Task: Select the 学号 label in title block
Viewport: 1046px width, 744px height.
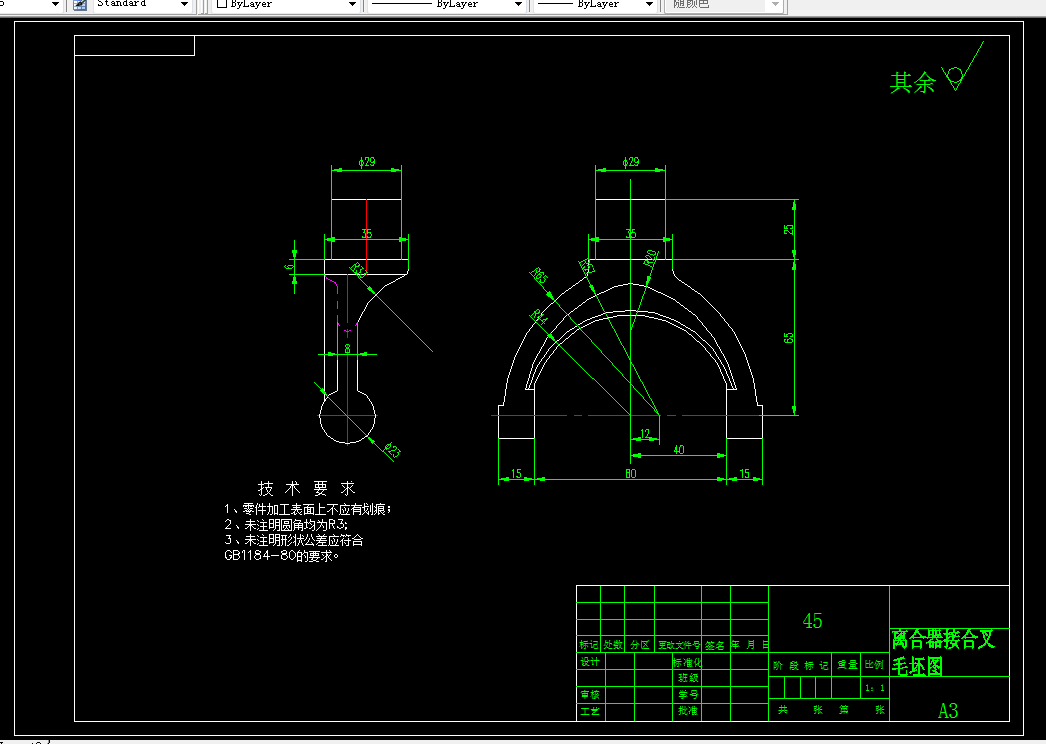Action: point(688,695)
